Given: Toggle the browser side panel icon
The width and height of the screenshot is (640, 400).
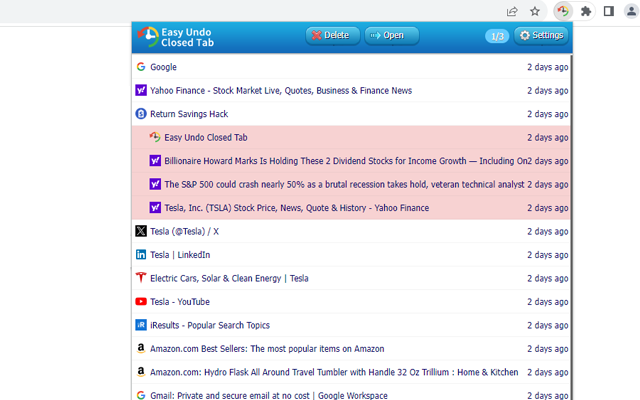Looking at the screenshot, I should [x=609, y=11].
